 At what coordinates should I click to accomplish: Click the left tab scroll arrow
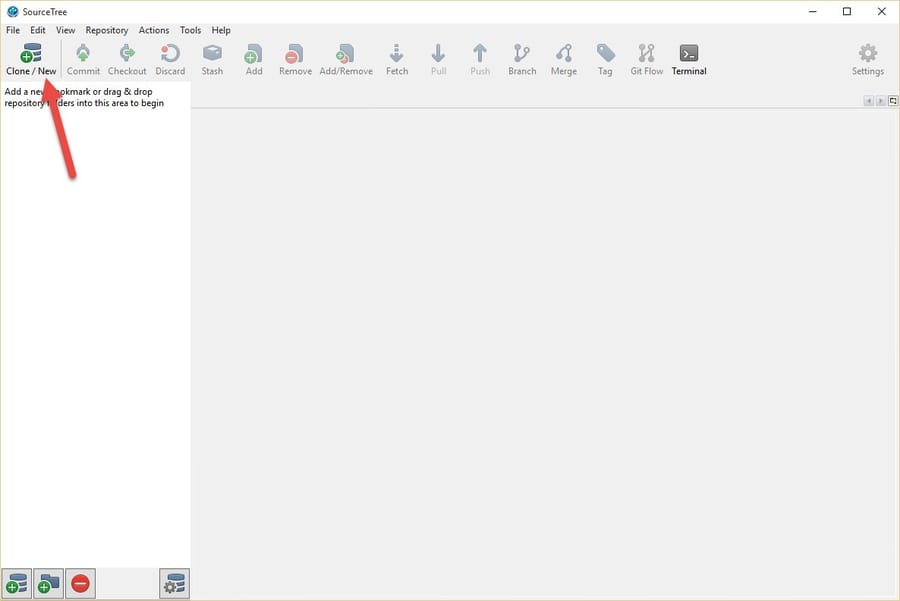coord(868,101)
